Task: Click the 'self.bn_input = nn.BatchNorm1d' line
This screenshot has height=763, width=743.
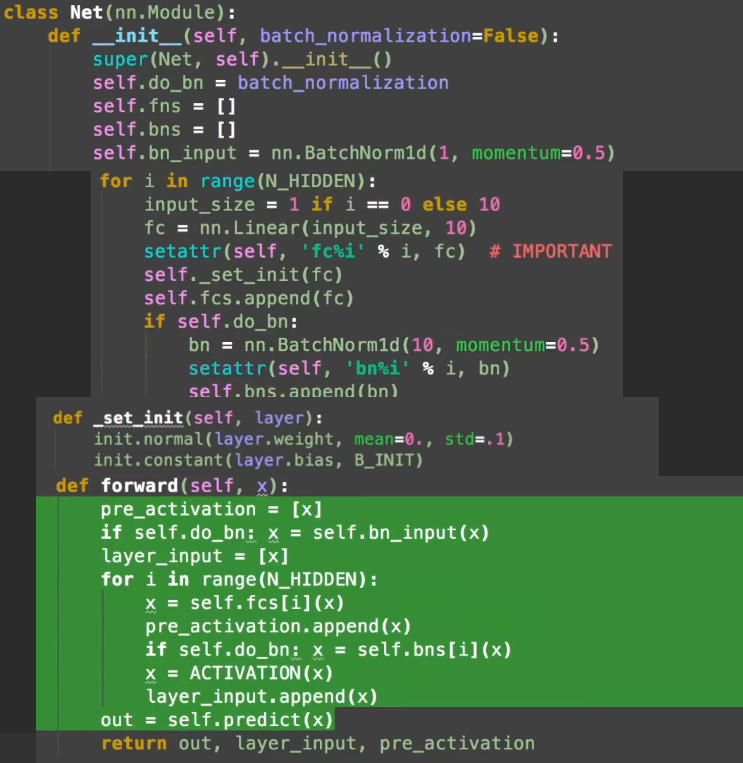Action: click(x=354, y=153)
